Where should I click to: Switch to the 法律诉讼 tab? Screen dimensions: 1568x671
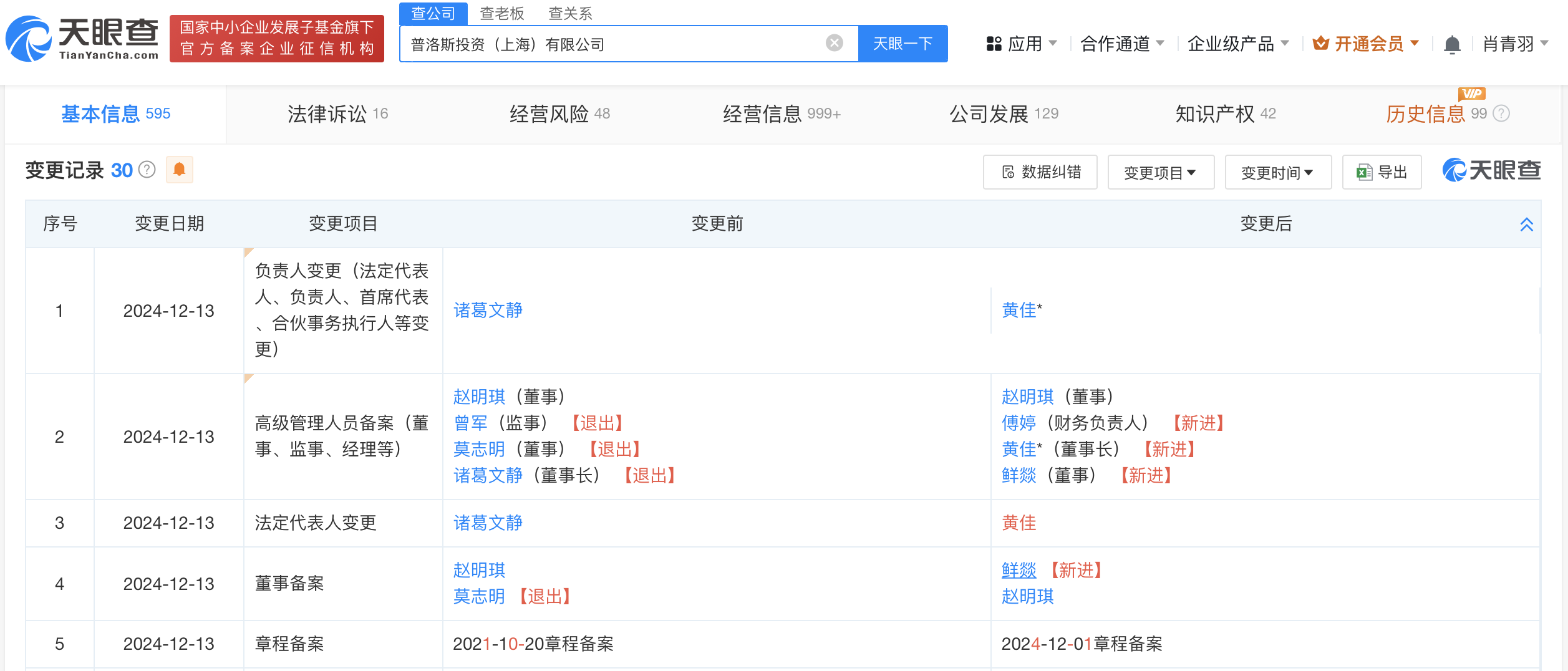337,113
